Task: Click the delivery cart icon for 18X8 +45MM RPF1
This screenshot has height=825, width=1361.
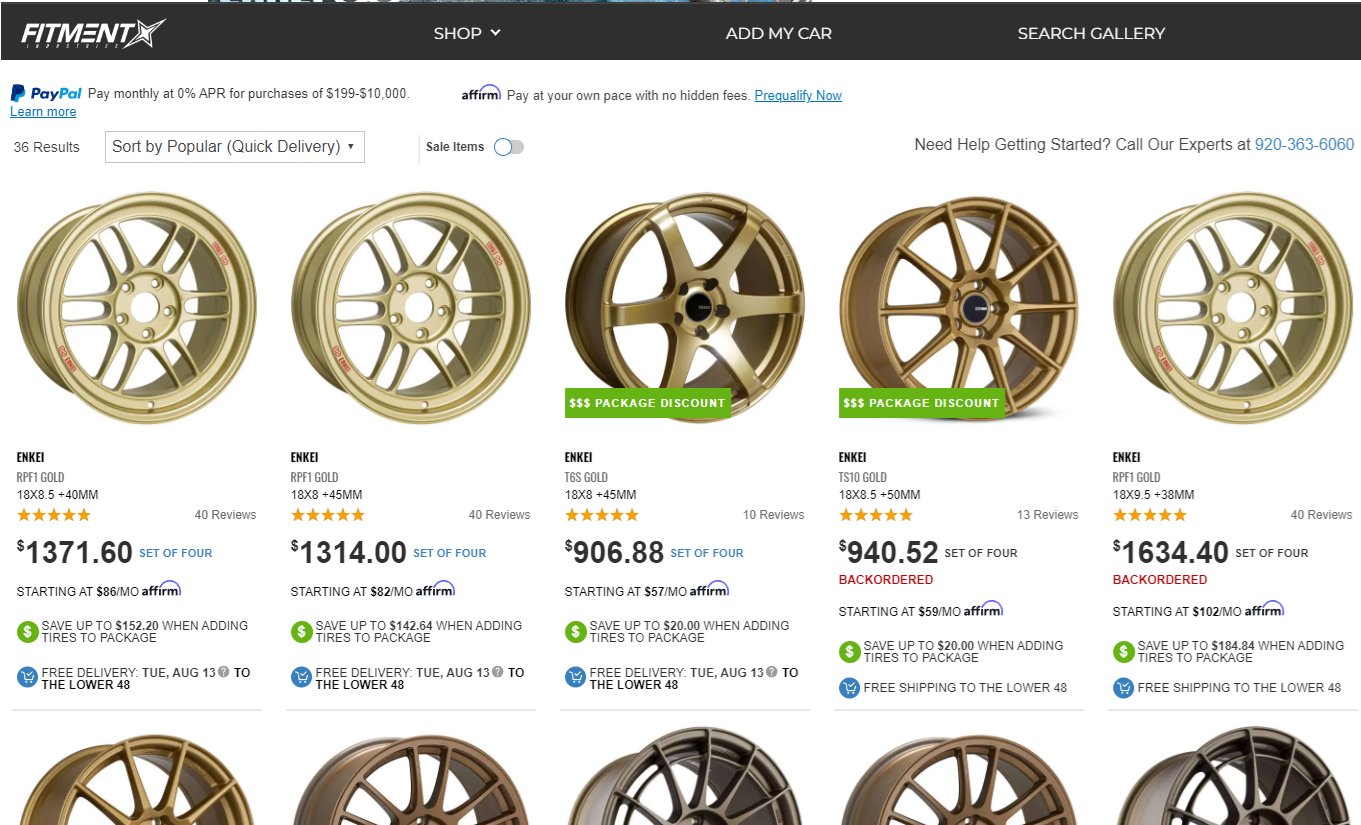Action: (302, 678)
